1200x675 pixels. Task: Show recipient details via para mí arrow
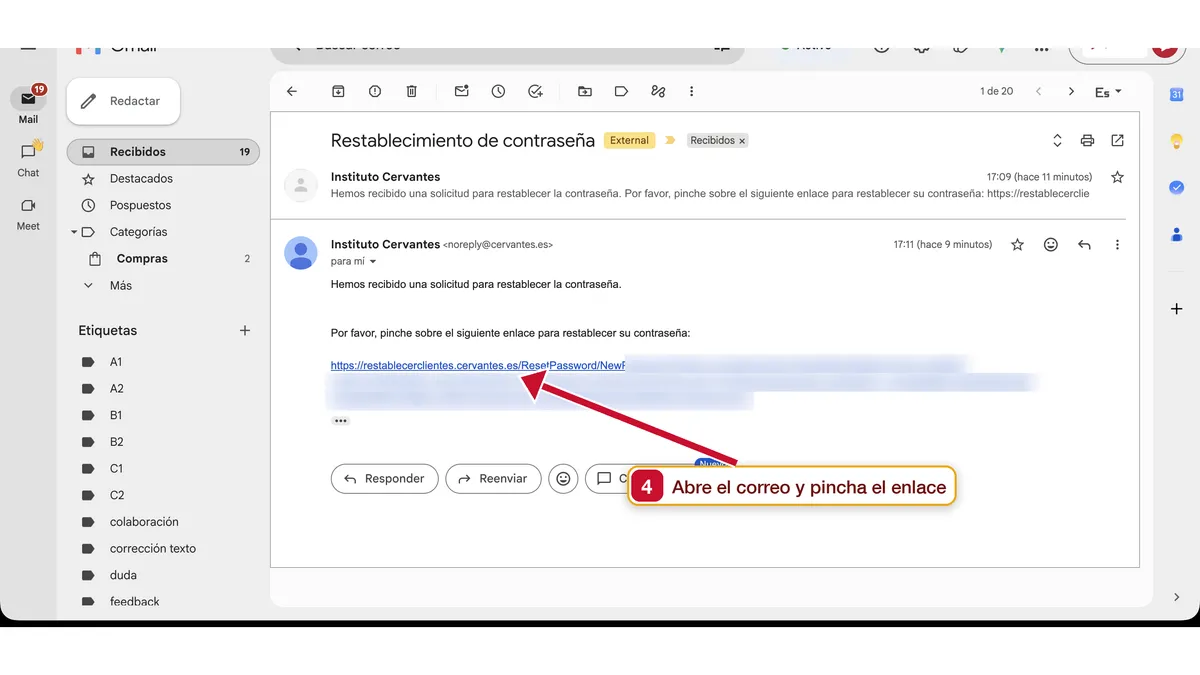pyautogui.click(x=373, y=262)
